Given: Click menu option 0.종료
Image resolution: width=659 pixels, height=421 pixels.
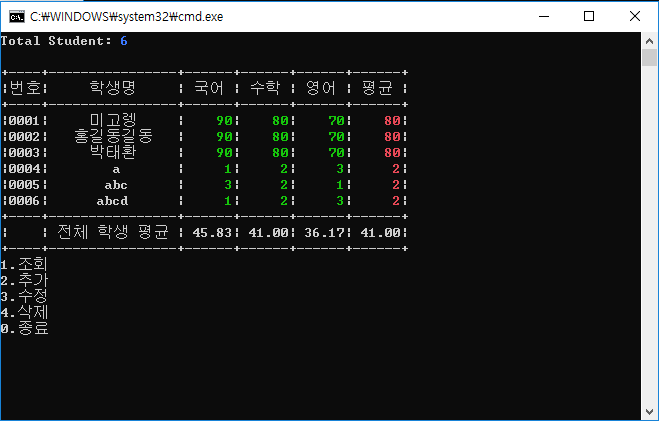Looking at the screenshot, I should tap(24, 328).
